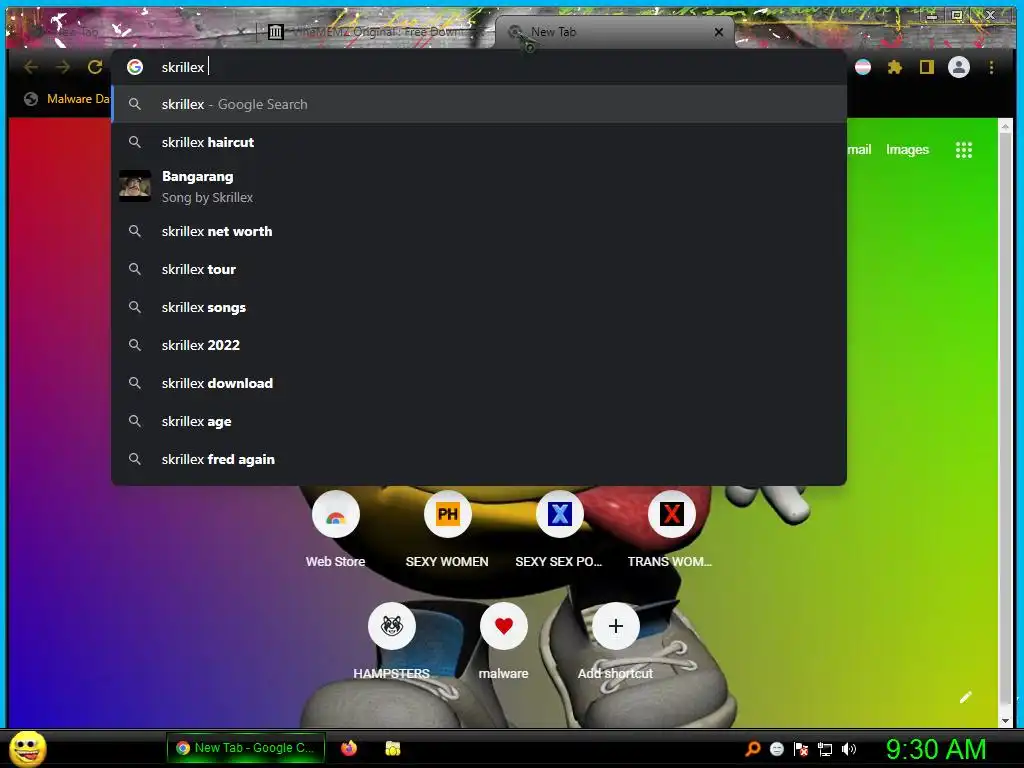
Task: Open the yellow folder taskbar icon
Action: (392, 748)
